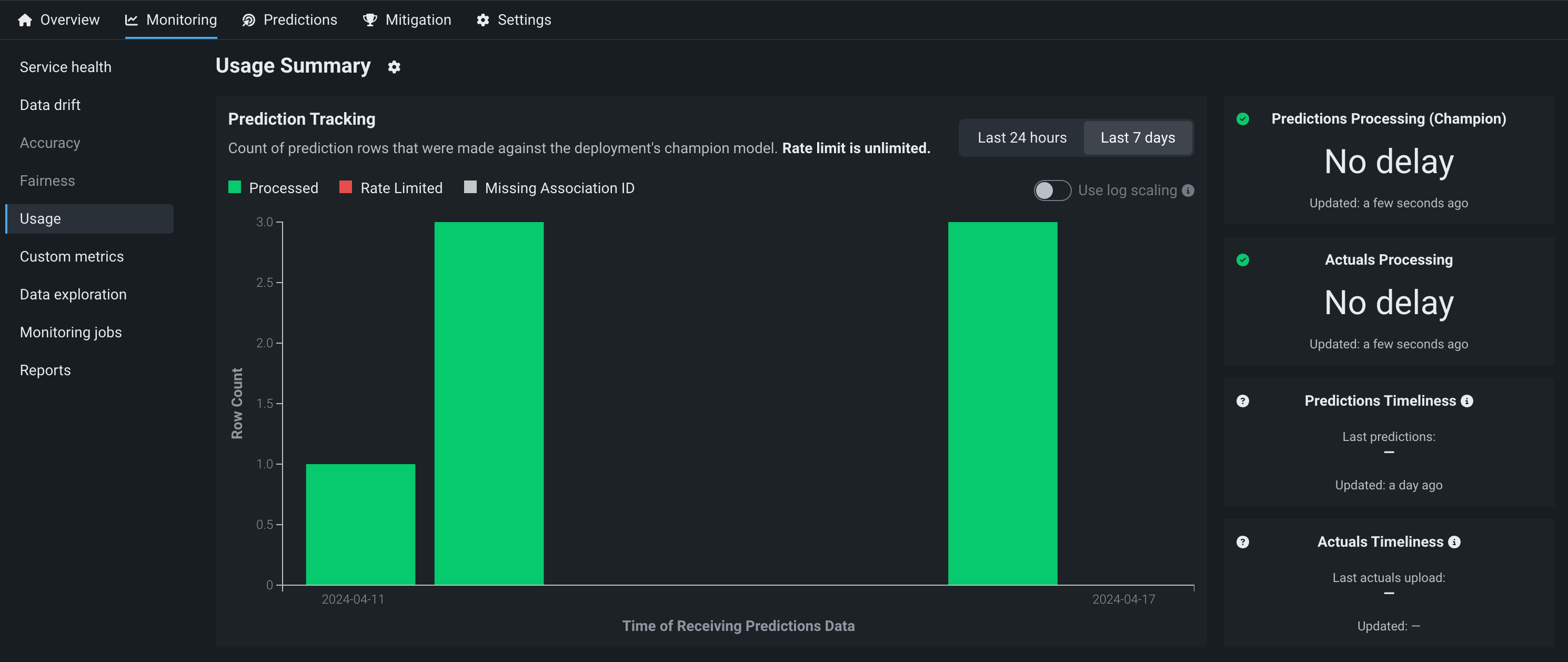Click the Actuals Processing green check icon
Viewport: 1568px width, 662px height.
coord(1242,260)
